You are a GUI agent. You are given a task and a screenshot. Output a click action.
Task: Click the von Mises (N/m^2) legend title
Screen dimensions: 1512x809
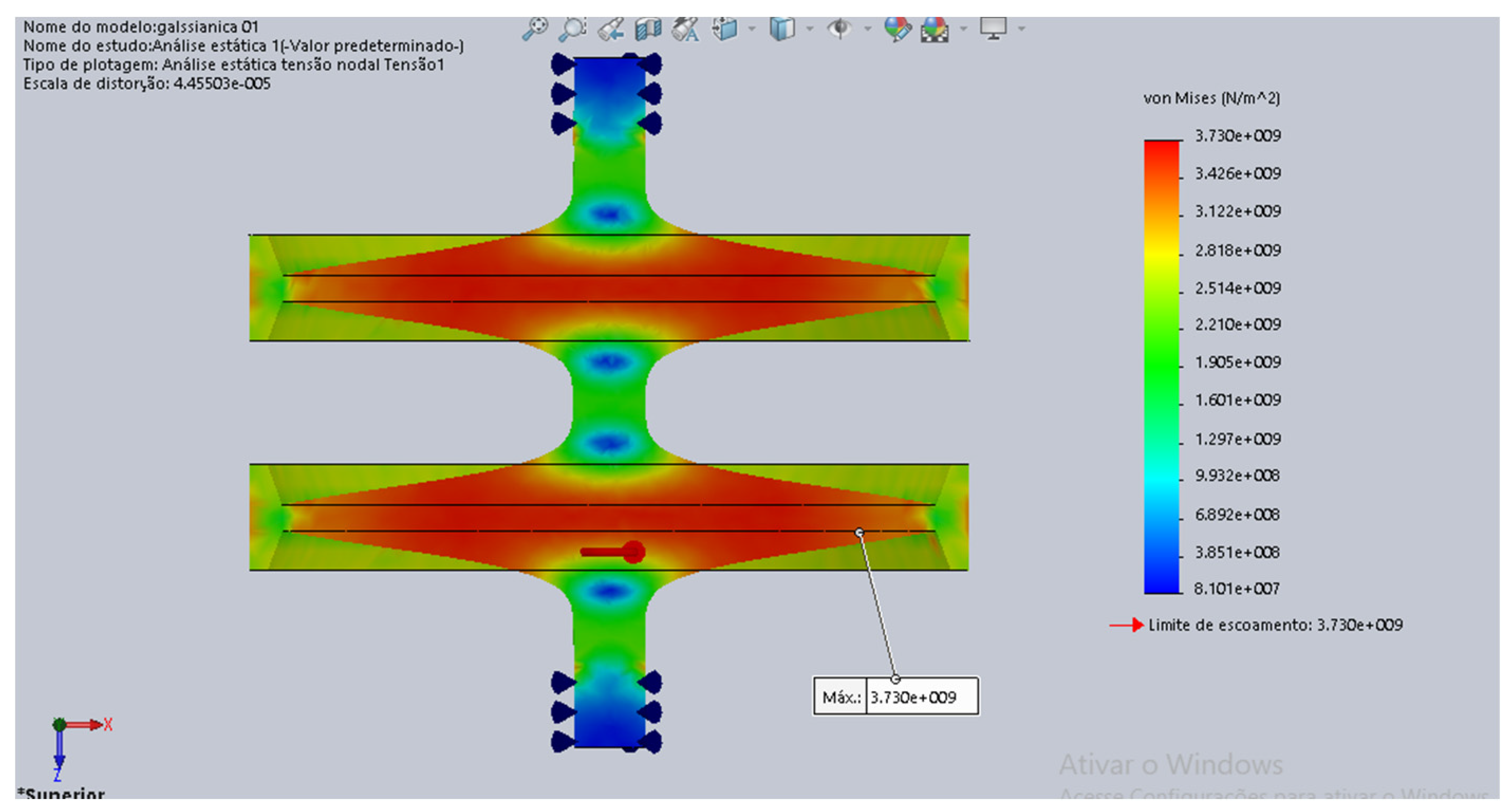[1211, 98]
